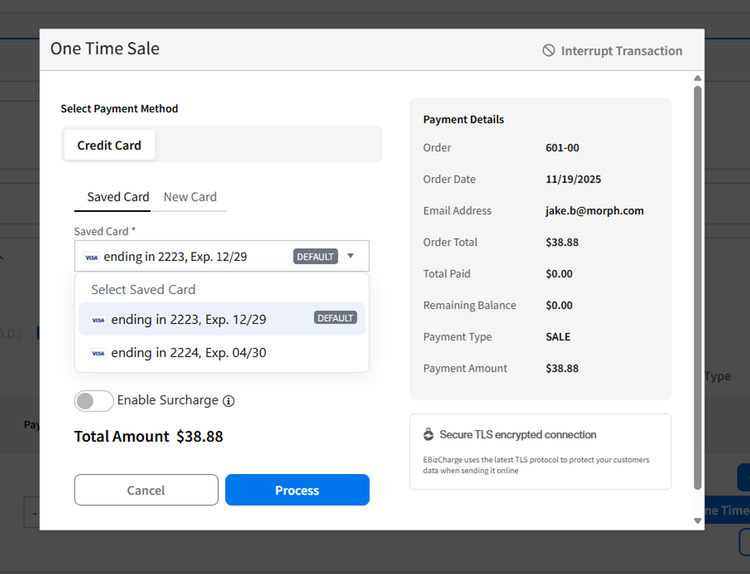
Task: Click the EBizCharge TLS protocol description
Action: pyautogui.click(x=536, y=465)
